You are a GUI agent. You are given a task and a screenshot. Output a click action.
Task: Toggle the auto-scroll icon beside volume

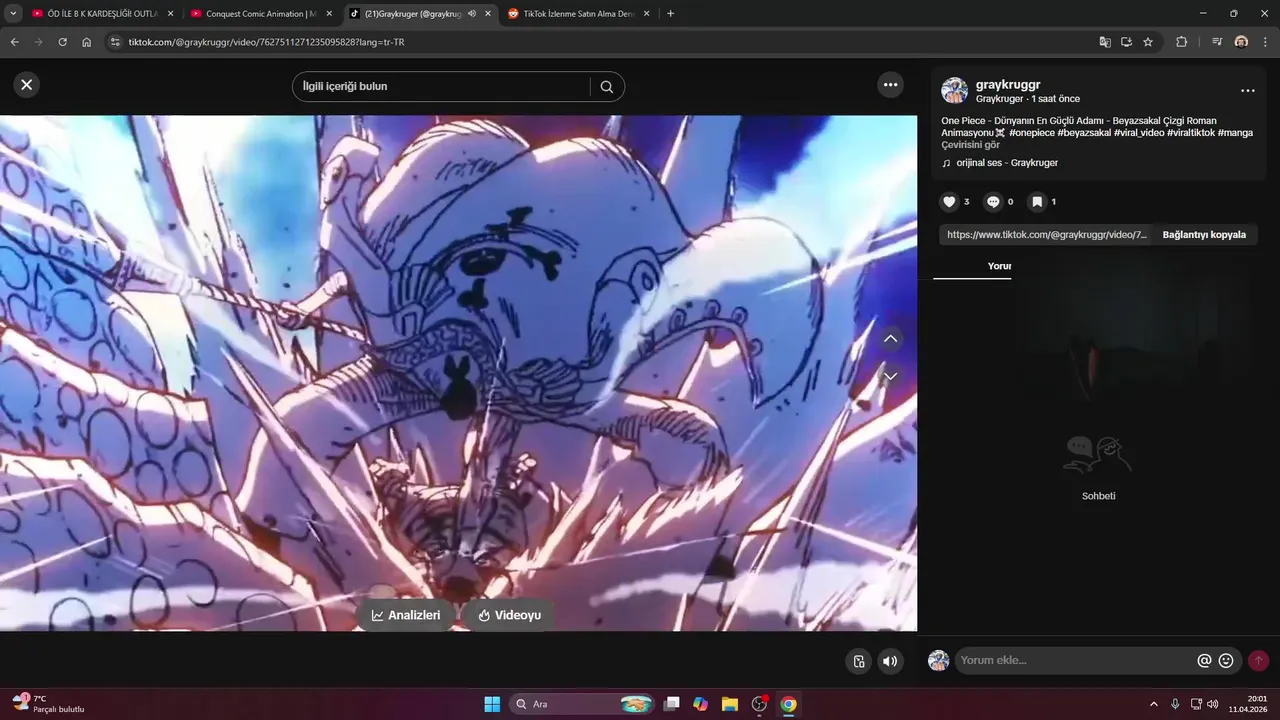858,661
